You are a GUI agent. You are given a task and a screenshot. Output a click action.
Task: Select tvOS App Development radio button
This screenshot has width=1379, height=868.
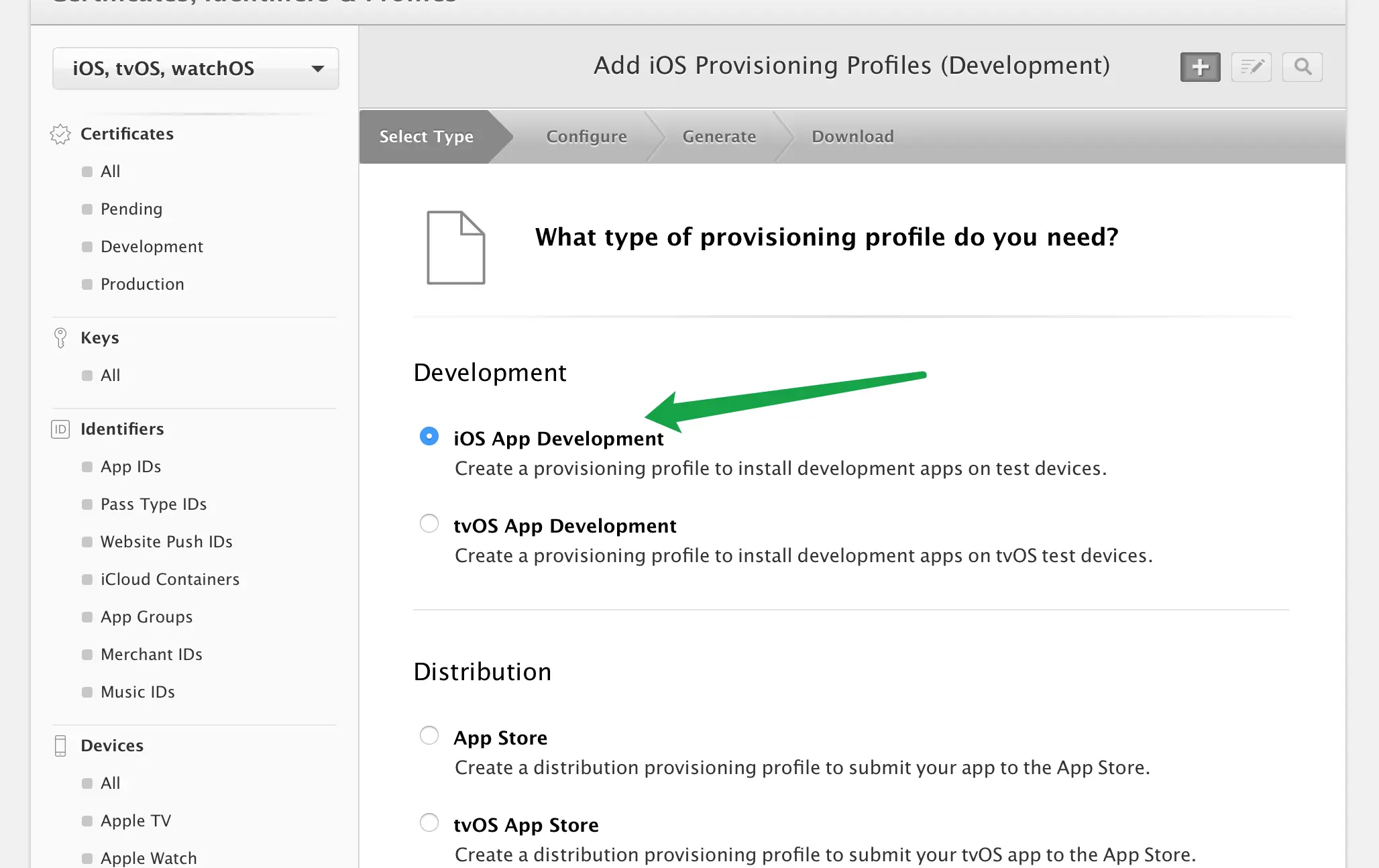(429, 523)
